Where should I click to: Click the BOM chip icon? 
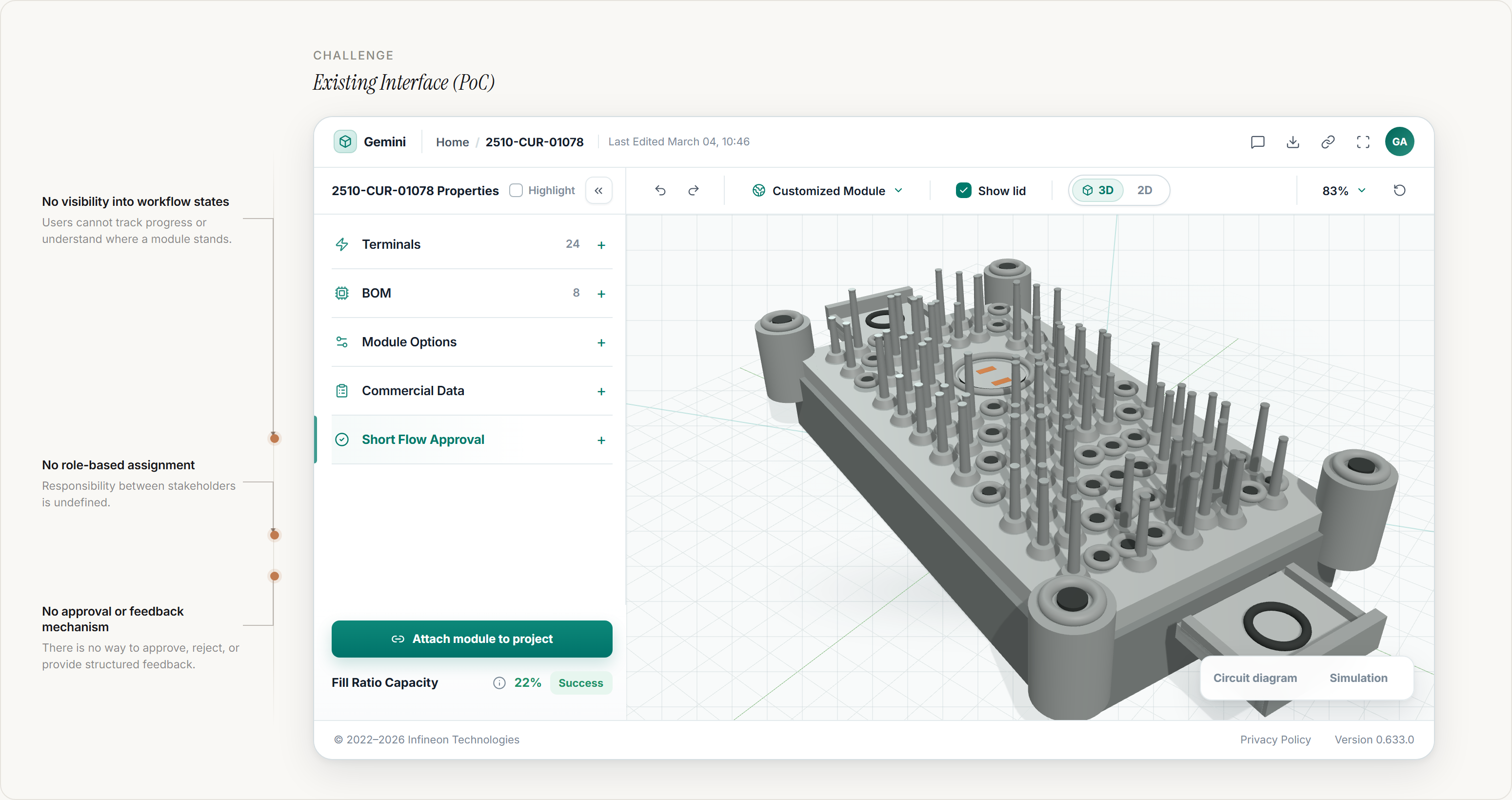pyautogui.click(x=341, y=293)
